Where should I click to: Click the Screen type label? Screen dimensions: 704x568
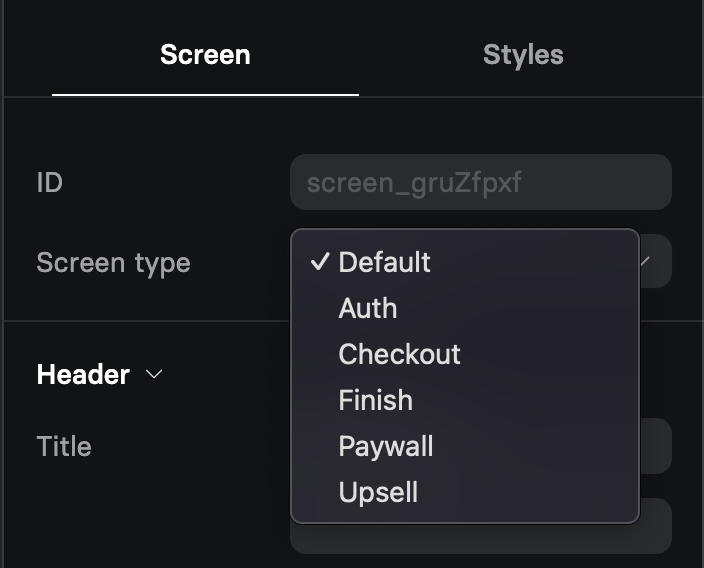(114, 263)
